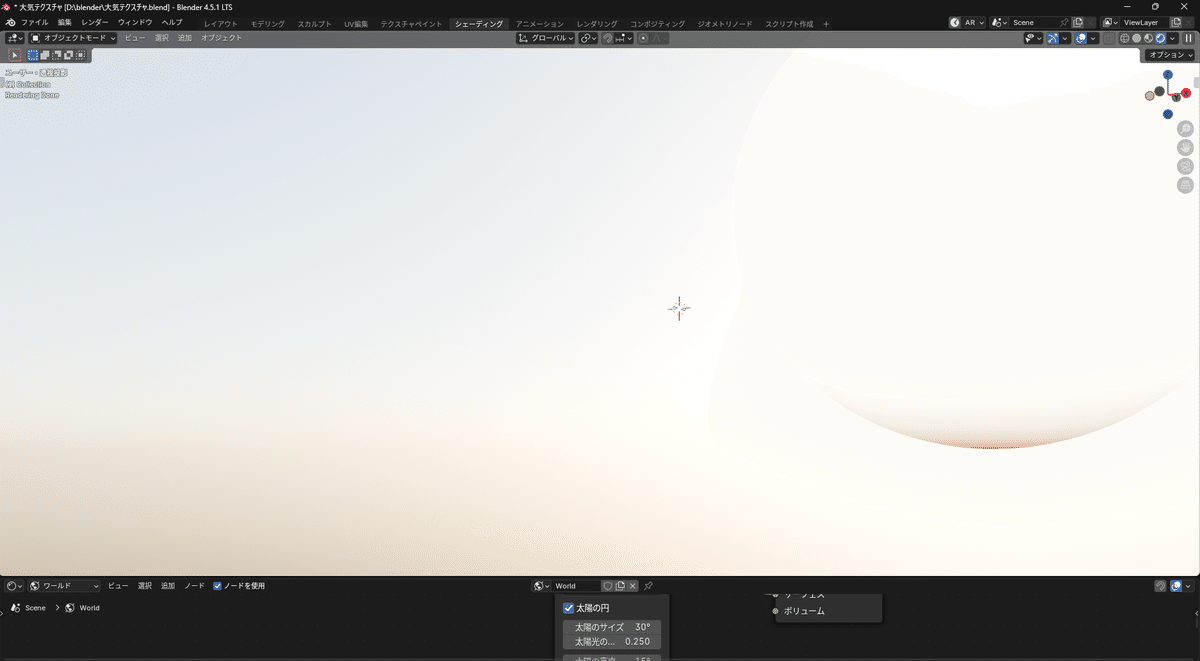This screenshot has height=661, width=1200.
Task: Switch to the スクリプト作成 workspace tab
Action: click(x=789, y=23)
